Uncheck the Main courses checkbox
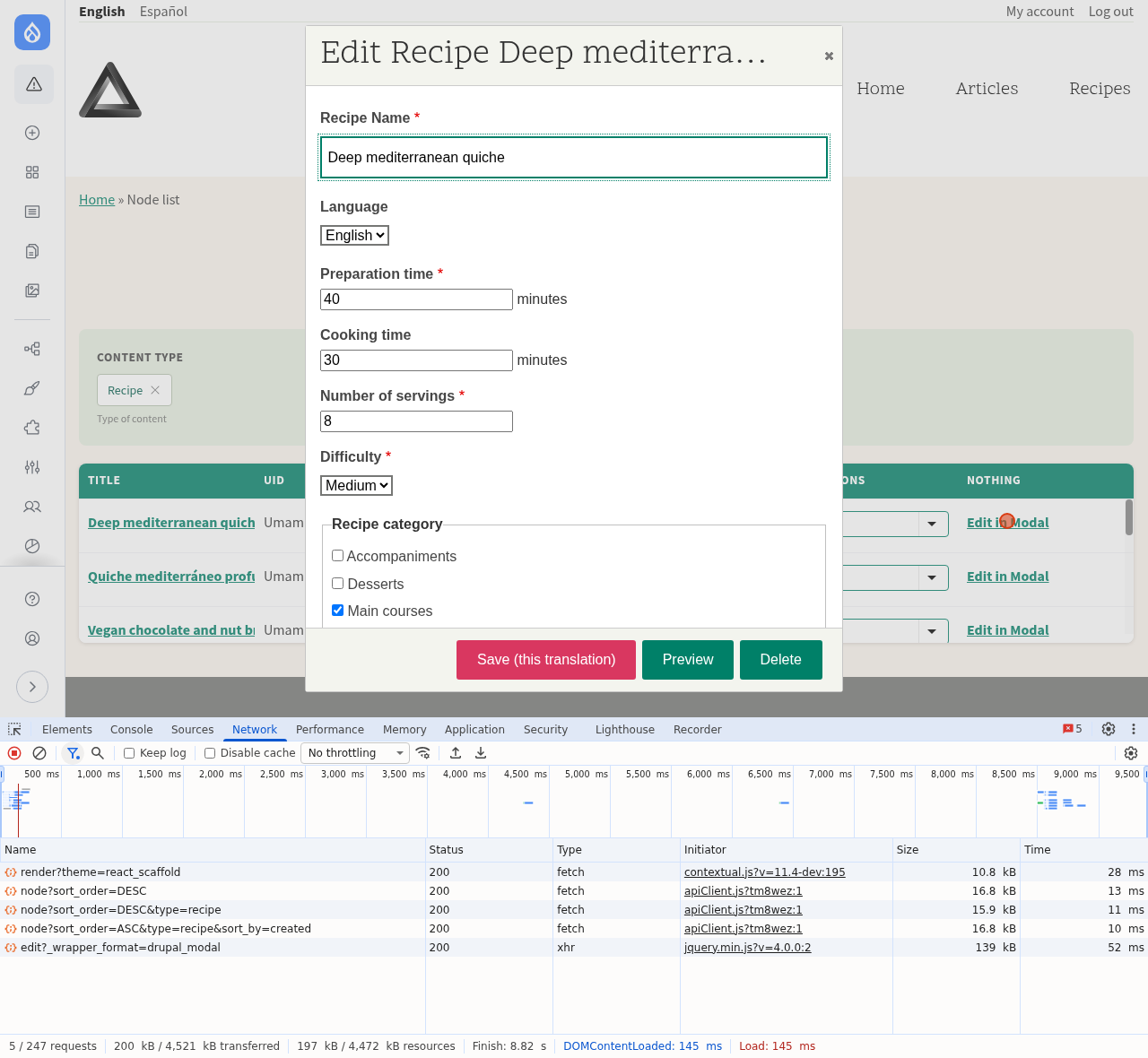1148x1058 pixels. click(x=338, y=611)
